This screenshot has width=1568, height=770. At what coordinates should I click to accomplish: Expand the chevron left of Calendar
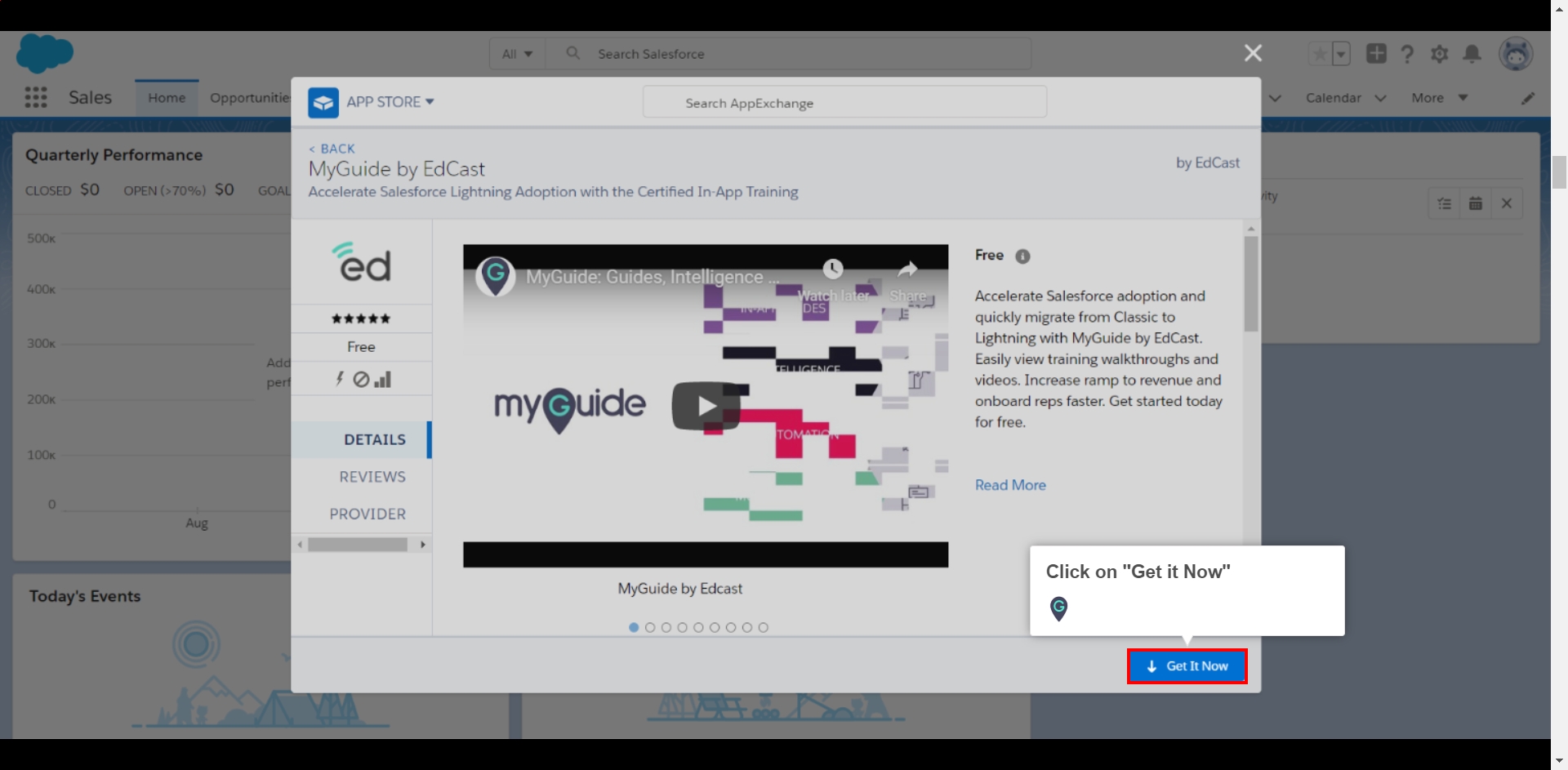click(x=1275, y=98)
